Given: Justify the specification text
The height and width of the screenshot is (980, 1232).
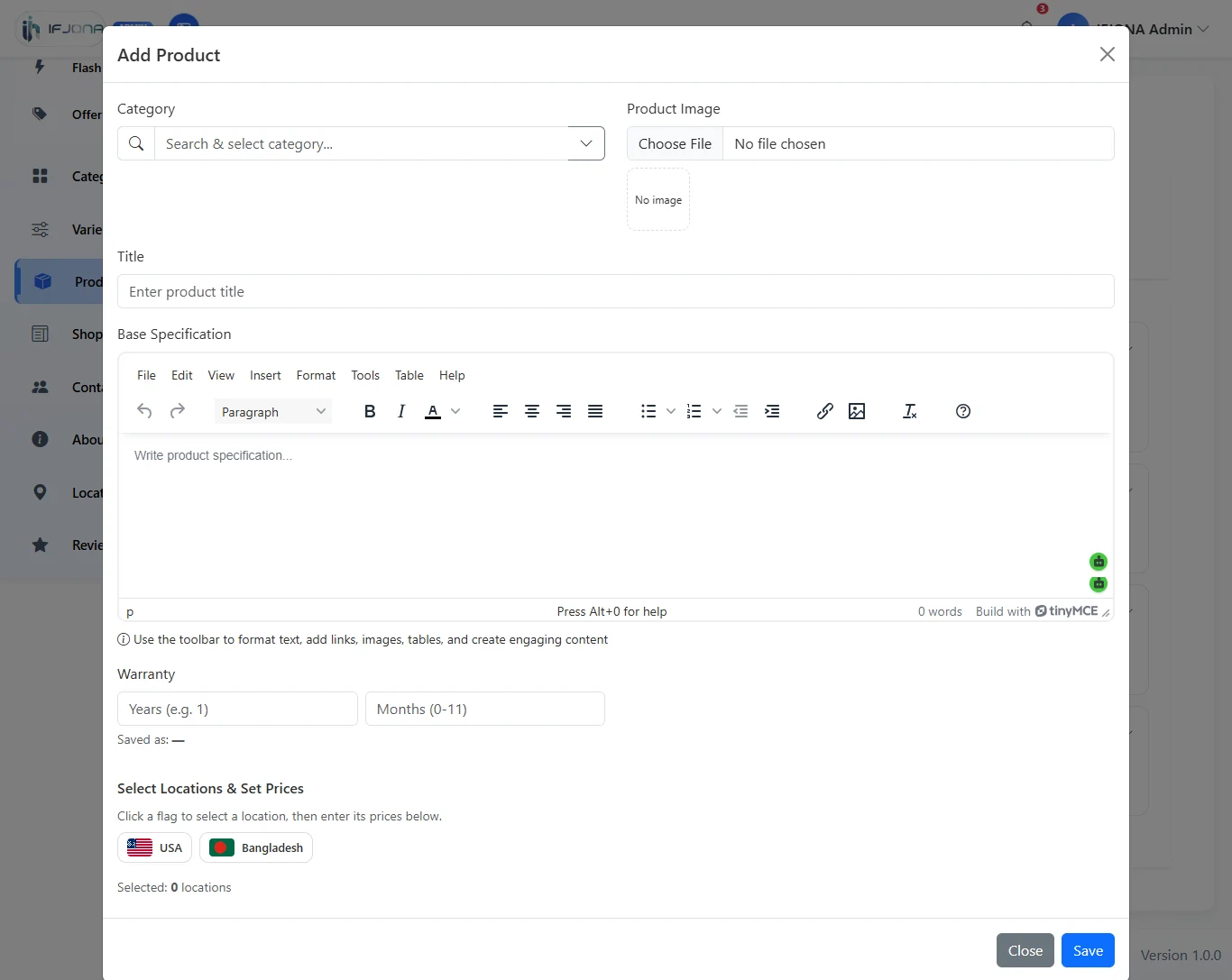Looking at the screenshot, I should pos(595,411).
